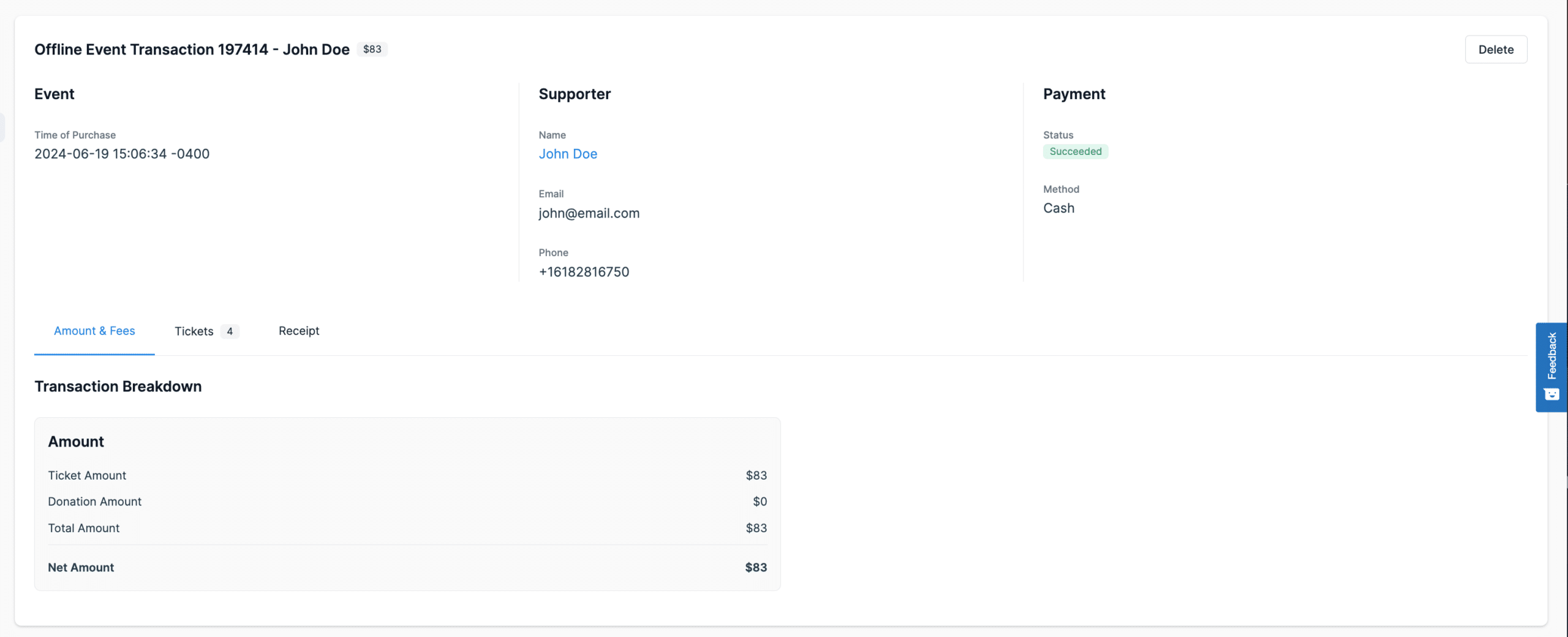
Task: Click the Transaction Breakdown heading
Action: [x=118, y=386]
